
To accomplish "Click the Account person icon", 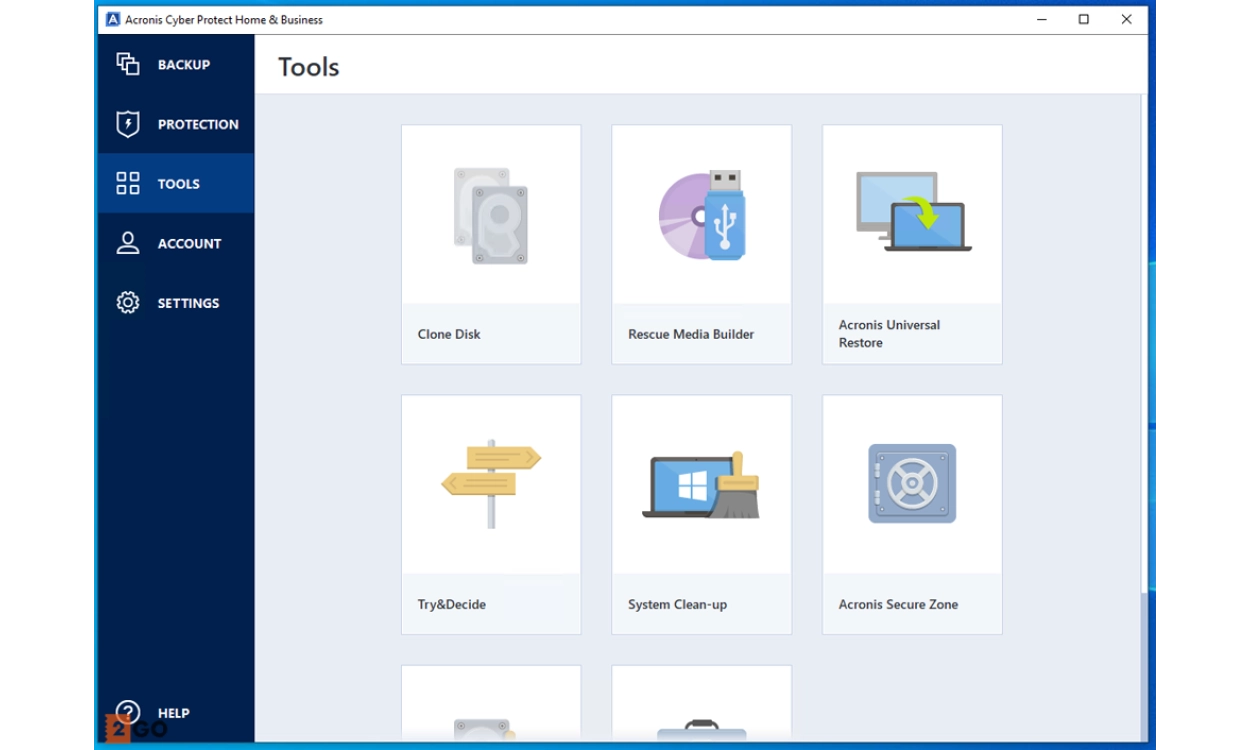I will [x=128, y=243].
